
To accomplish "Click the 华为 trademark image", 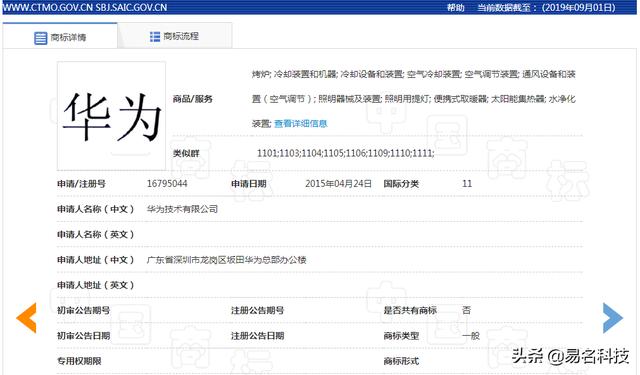I will (x=111, y=116).
